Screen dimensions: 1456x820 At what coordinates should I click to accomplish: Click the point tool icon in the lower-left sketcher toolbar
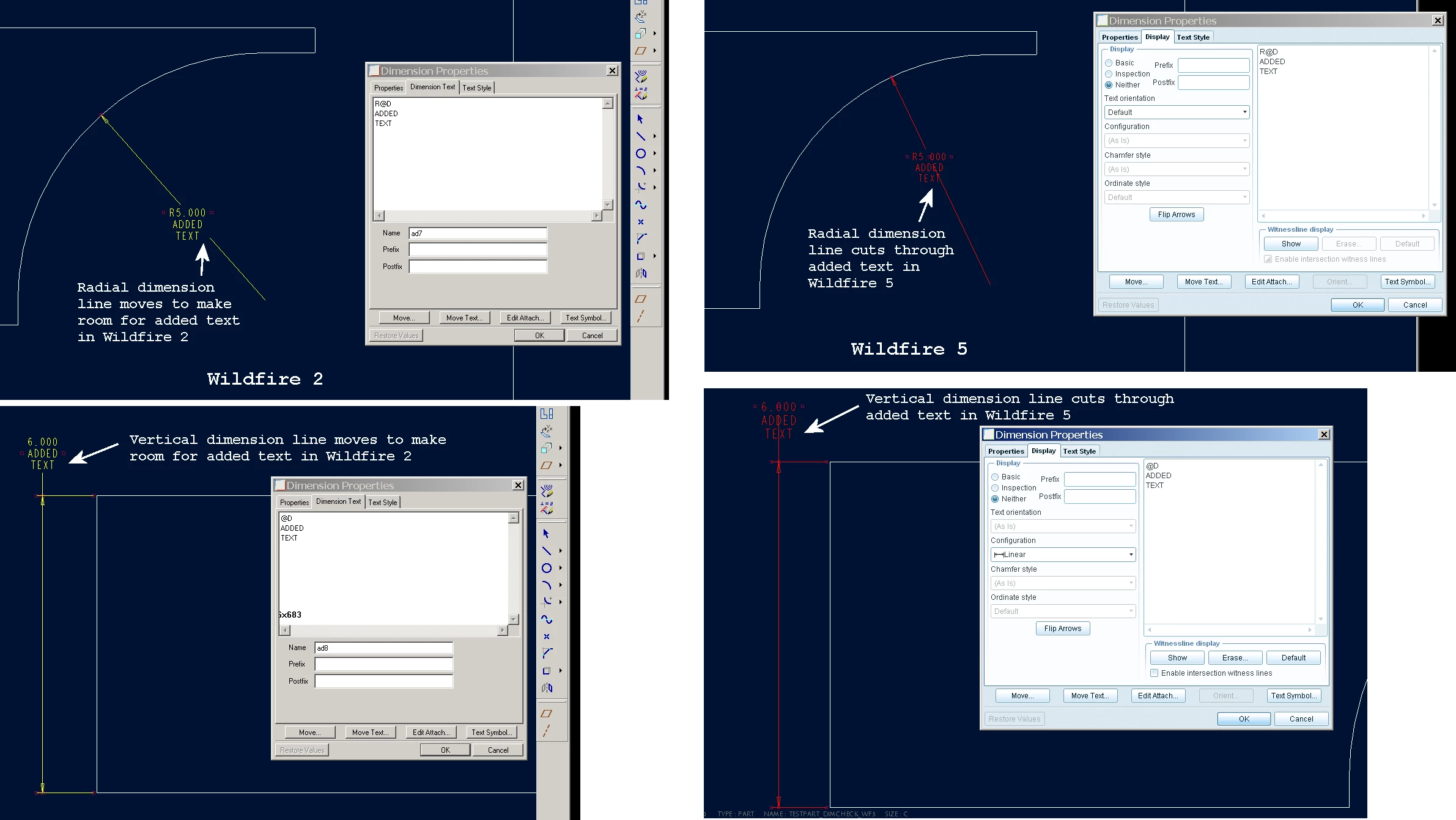coord(546,637)
